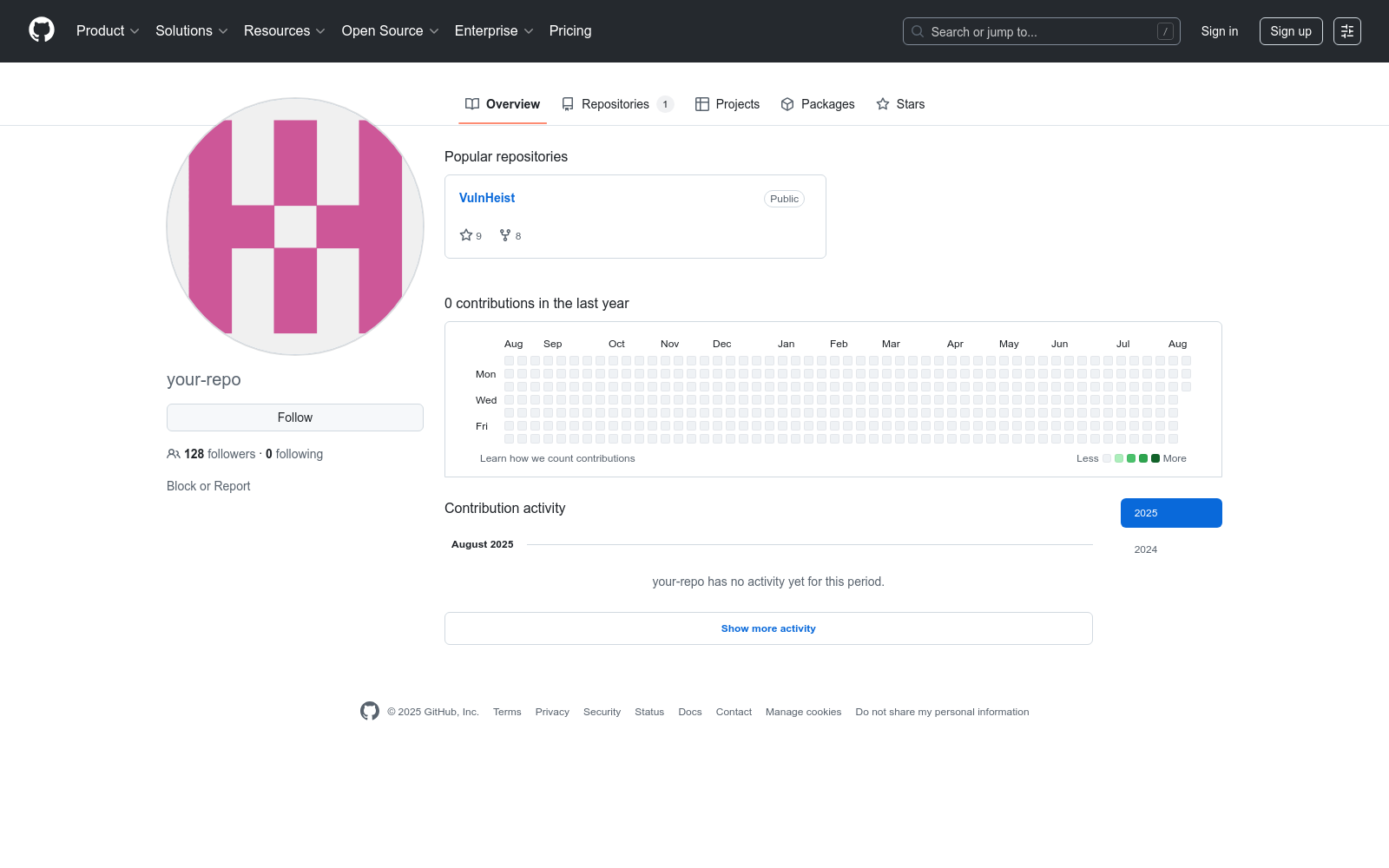
Task: Open the VulnHeist repository link
Action: coord(487,198)
